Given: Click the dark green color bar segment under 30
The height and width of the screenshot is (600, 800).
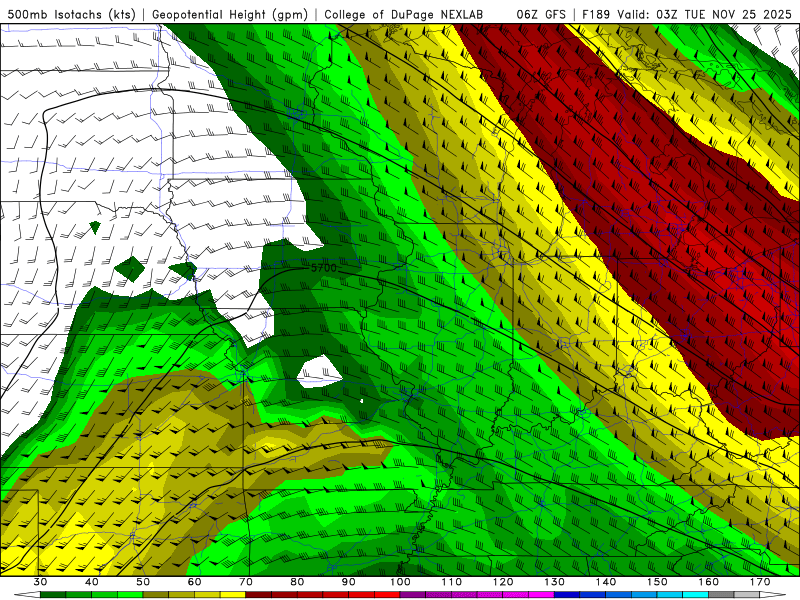Looking at the screenshot, I should [x=53, y=595].
